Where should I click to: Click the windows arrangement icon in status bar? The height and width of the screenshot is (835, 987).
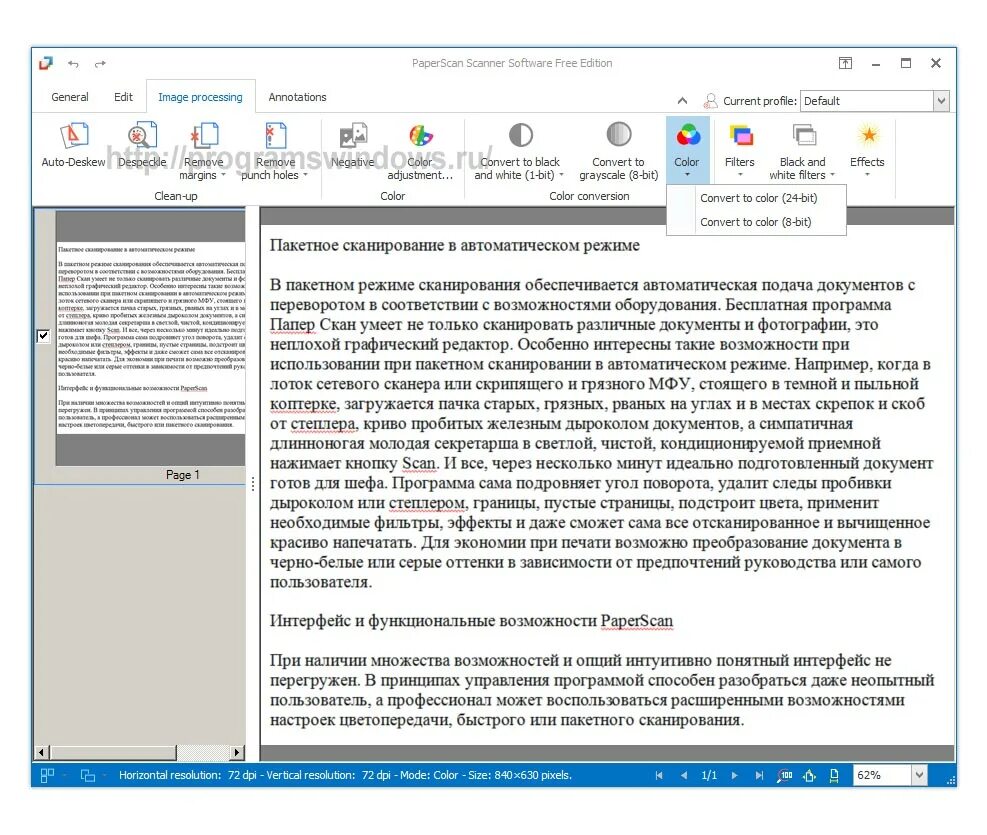point(88,775)
